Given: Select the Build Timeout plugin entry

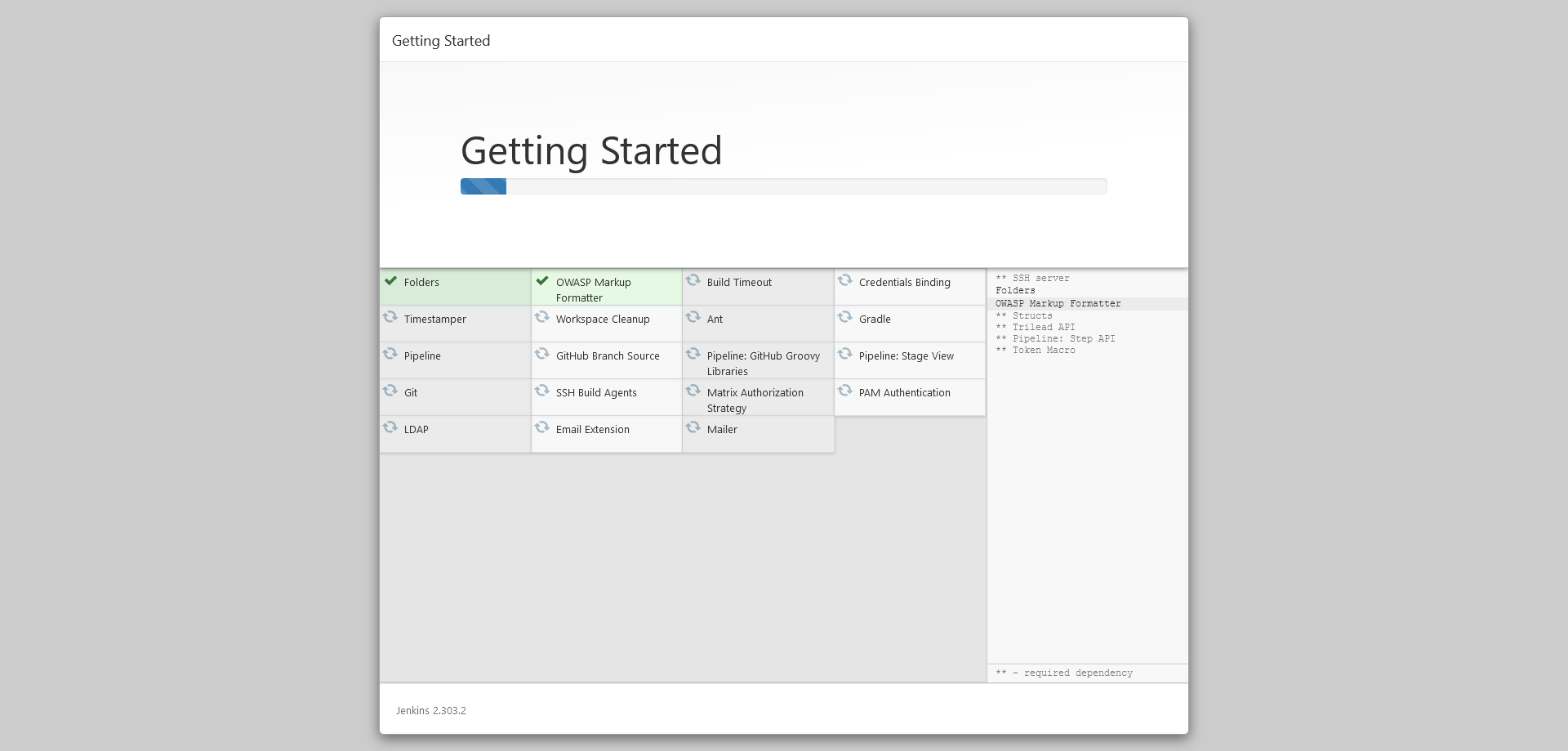Looking at the screenshot, I should pyautogui.click(x=738, y=282).
